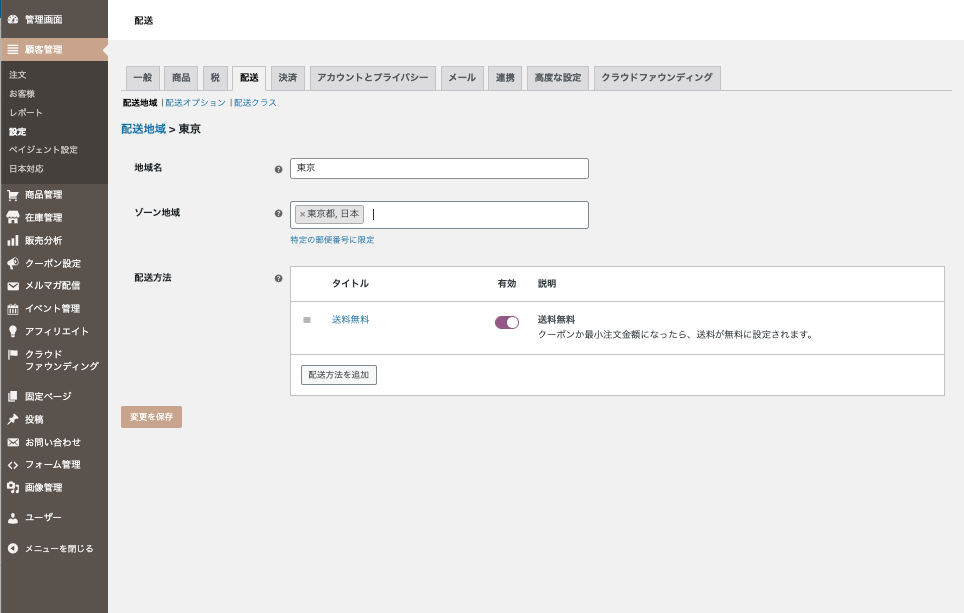Open the クラウドファウンディング settings tab
Viewport: 964px width, 613px height.
coord(656,78)
